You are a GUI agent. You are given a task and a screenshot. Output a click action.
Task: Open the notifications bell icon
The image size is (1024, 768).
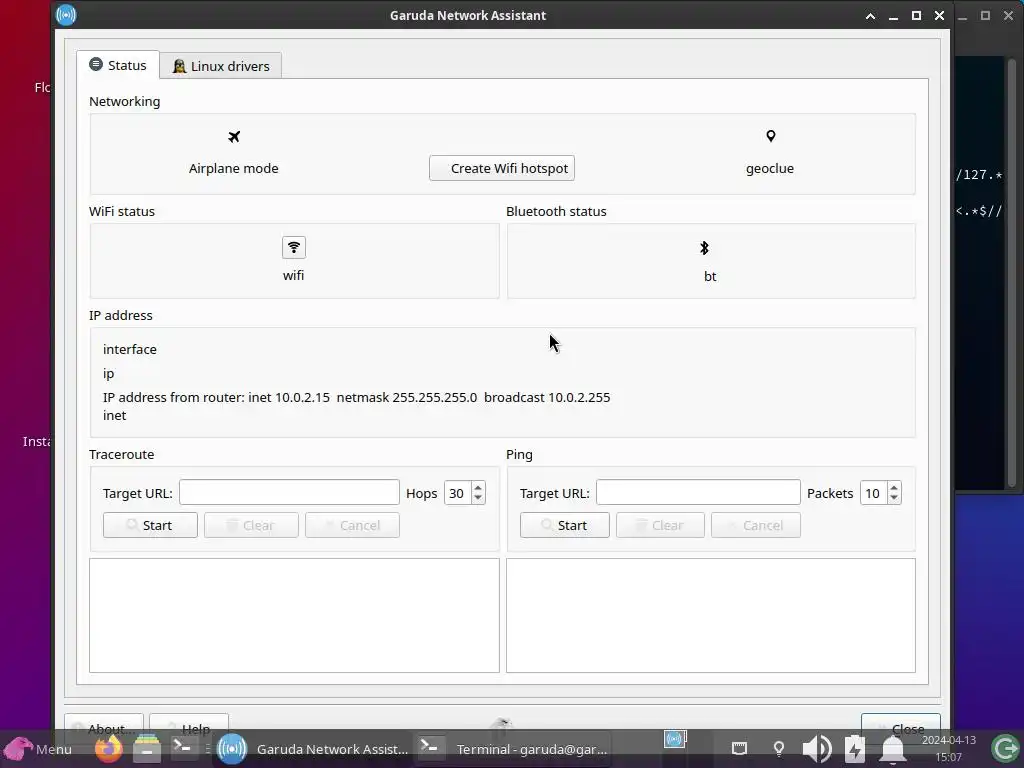pos(893,749)
